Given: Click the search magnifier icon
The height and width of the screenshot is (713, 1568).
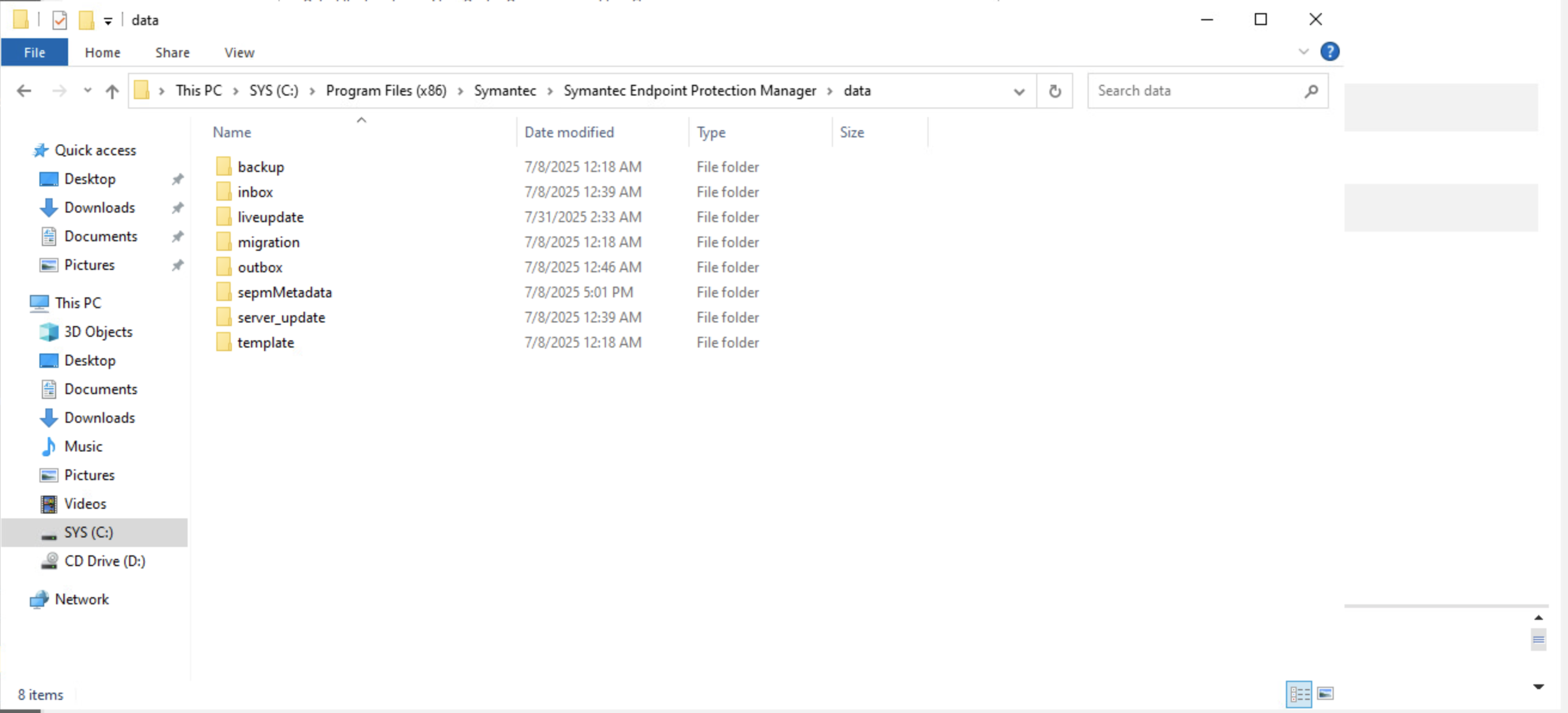Looking at the screenshot, I should coord(1311,91).
